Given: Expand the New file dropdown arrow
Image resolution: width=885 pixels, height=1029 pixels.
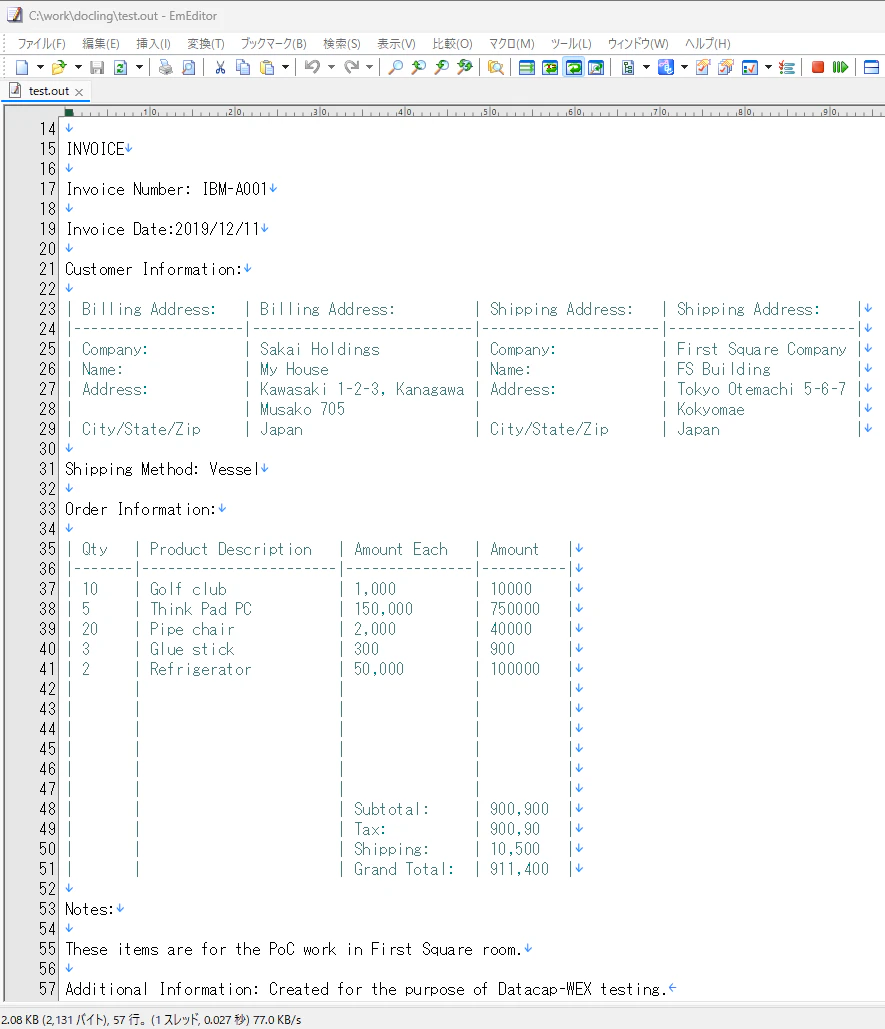Looking at the screenshot, I should point(40,67).
